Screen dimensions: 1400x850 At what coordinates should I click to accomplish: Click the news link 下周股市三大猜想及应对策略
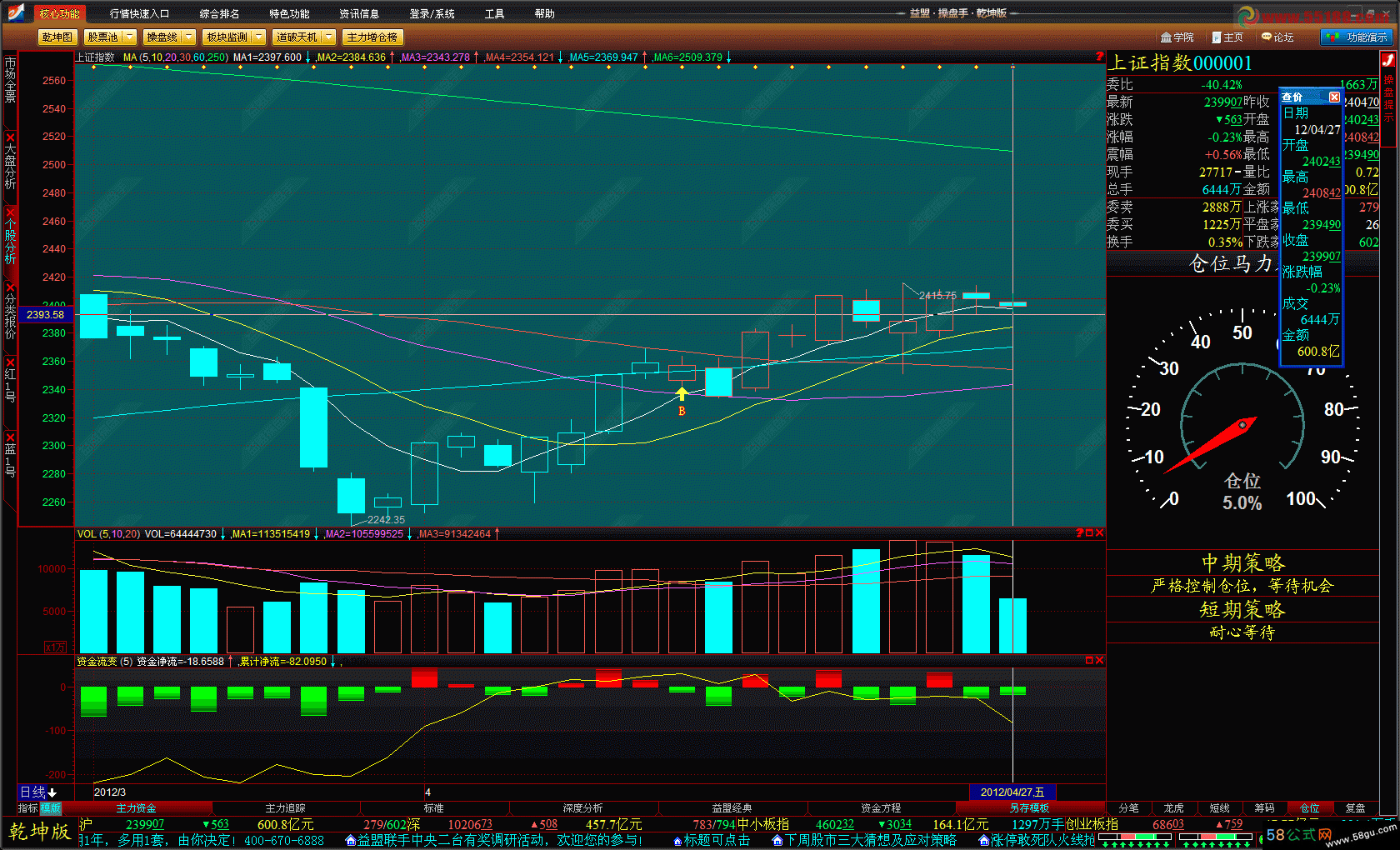(x=871, y=841)
